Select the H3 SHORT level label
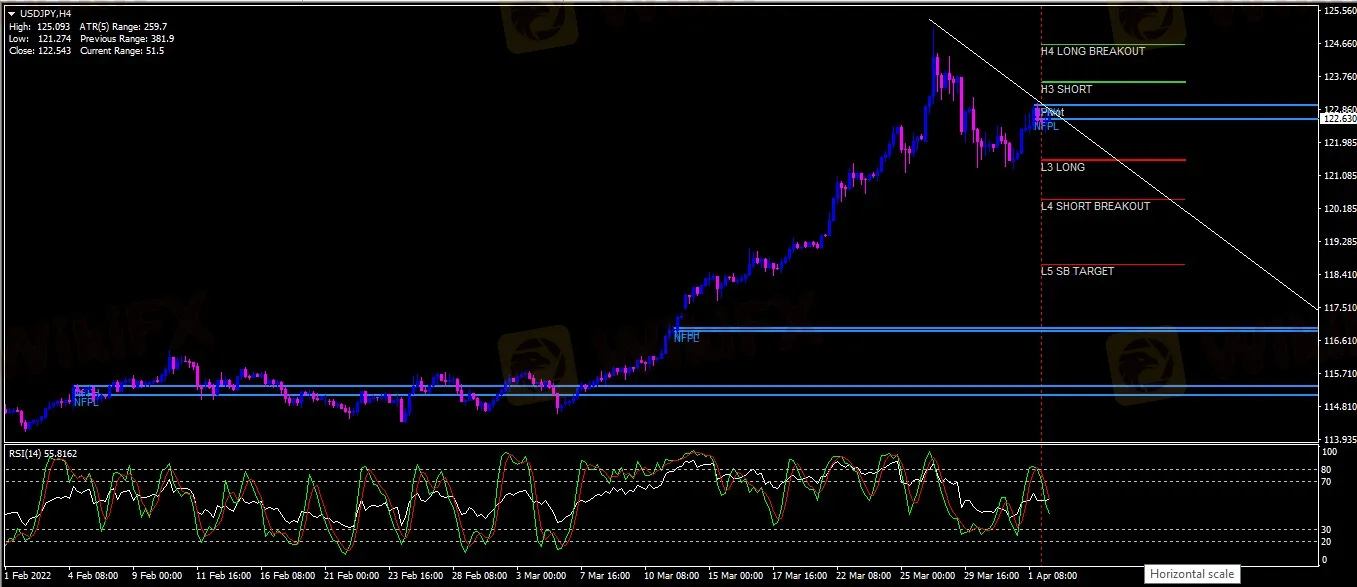The width and height of the screenshot is (1357, 587). point(1066,89)
